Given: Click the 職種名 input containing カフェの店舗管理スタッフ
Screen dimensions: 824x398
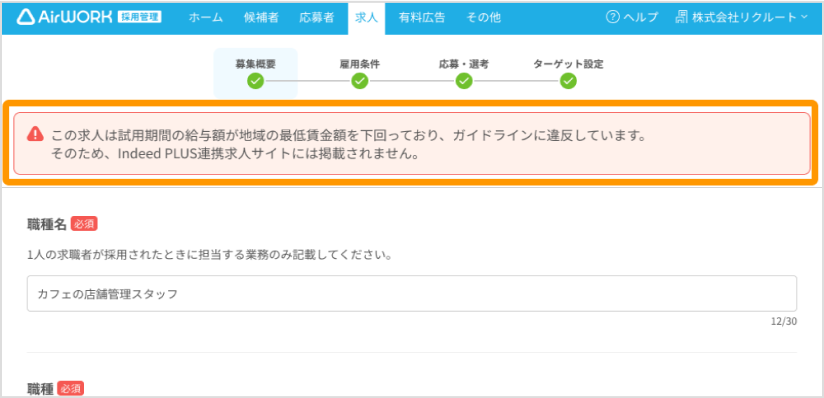Looking at the screenshot, I should 411,293.
